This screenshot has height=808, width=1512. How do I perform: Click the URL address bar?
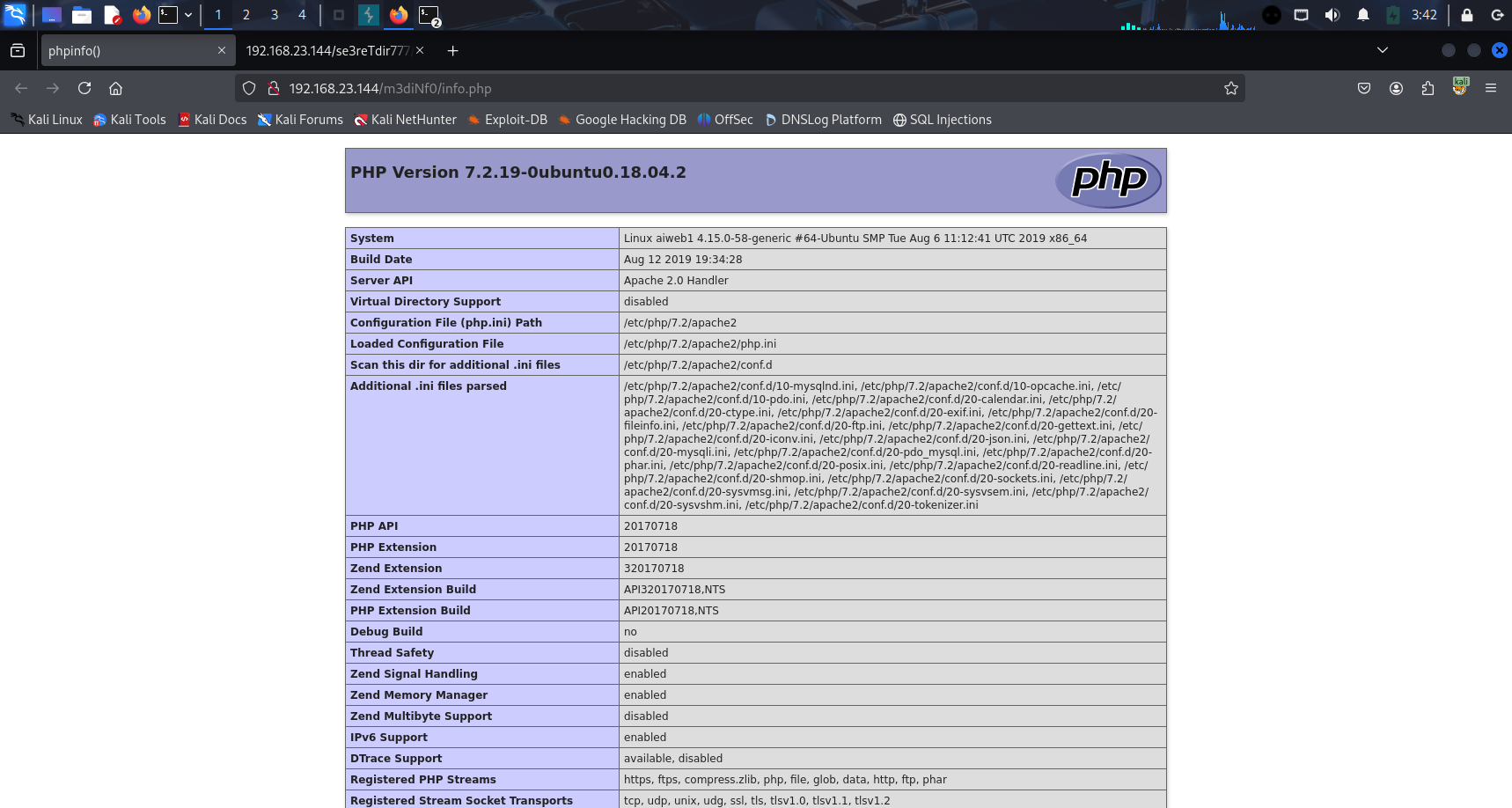tap(748, 88)
